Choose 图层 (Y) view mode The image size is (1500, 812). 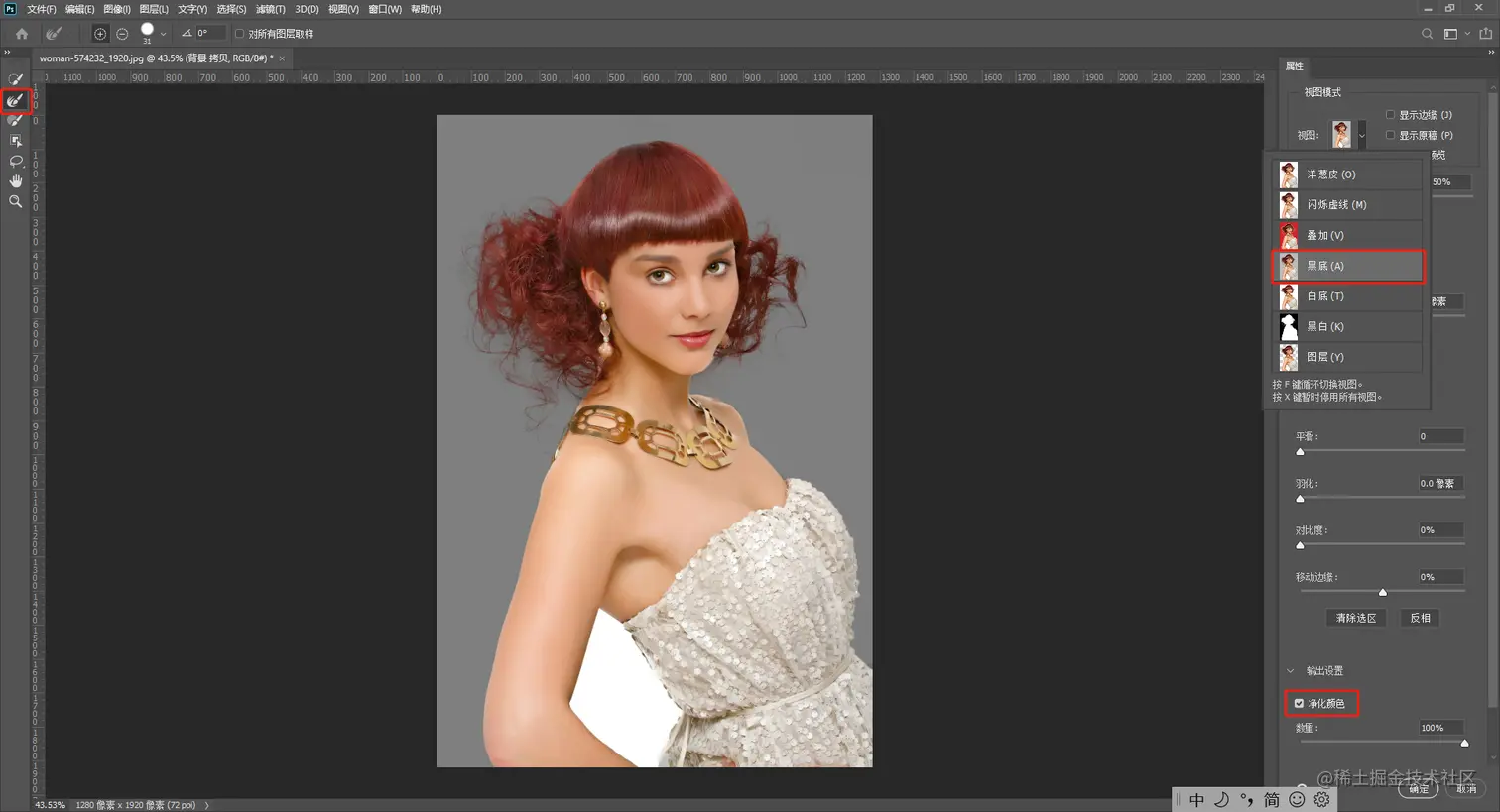coord(1348,357)
